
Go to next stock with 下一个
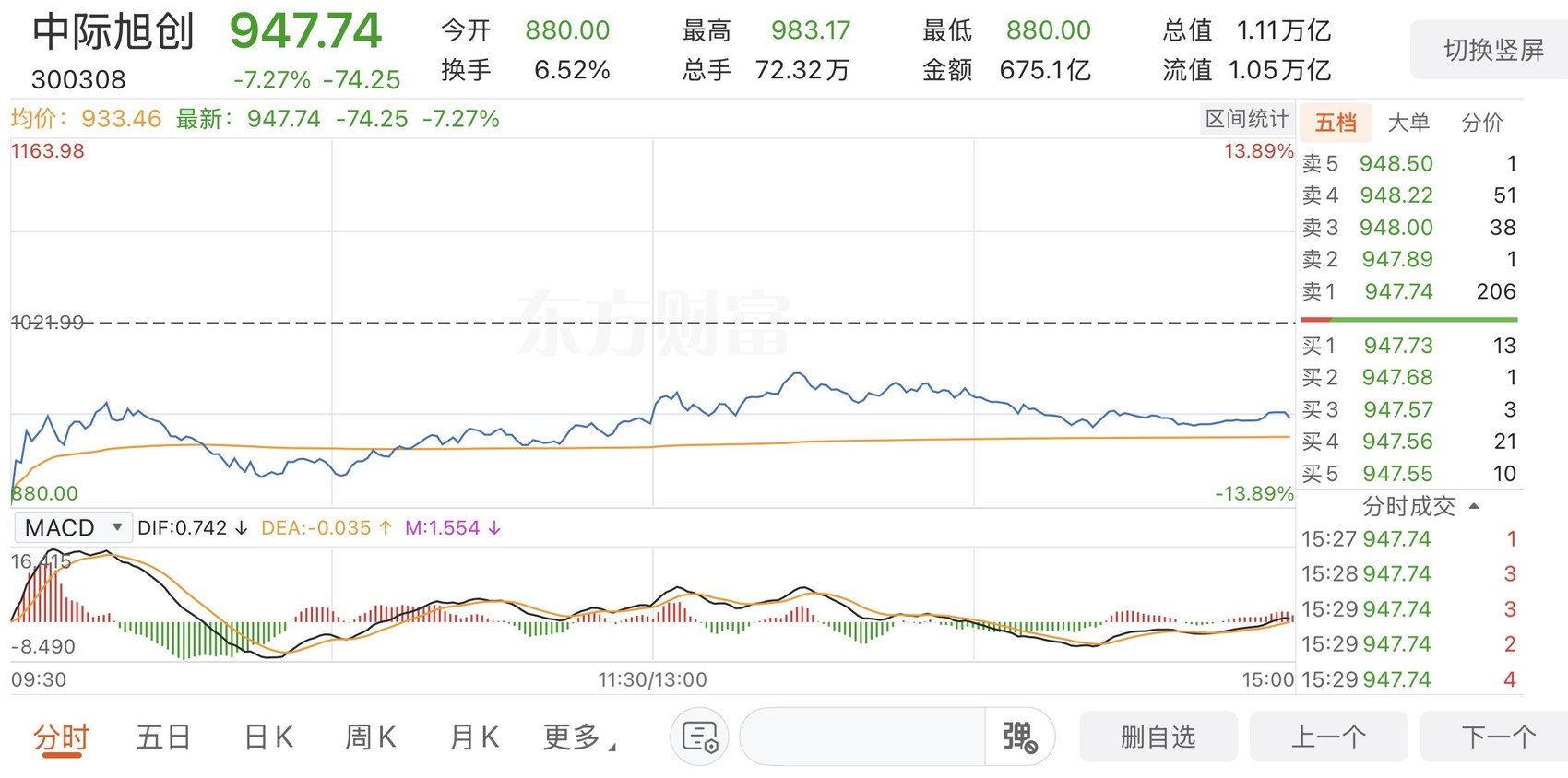click(x=1496, y=737)
